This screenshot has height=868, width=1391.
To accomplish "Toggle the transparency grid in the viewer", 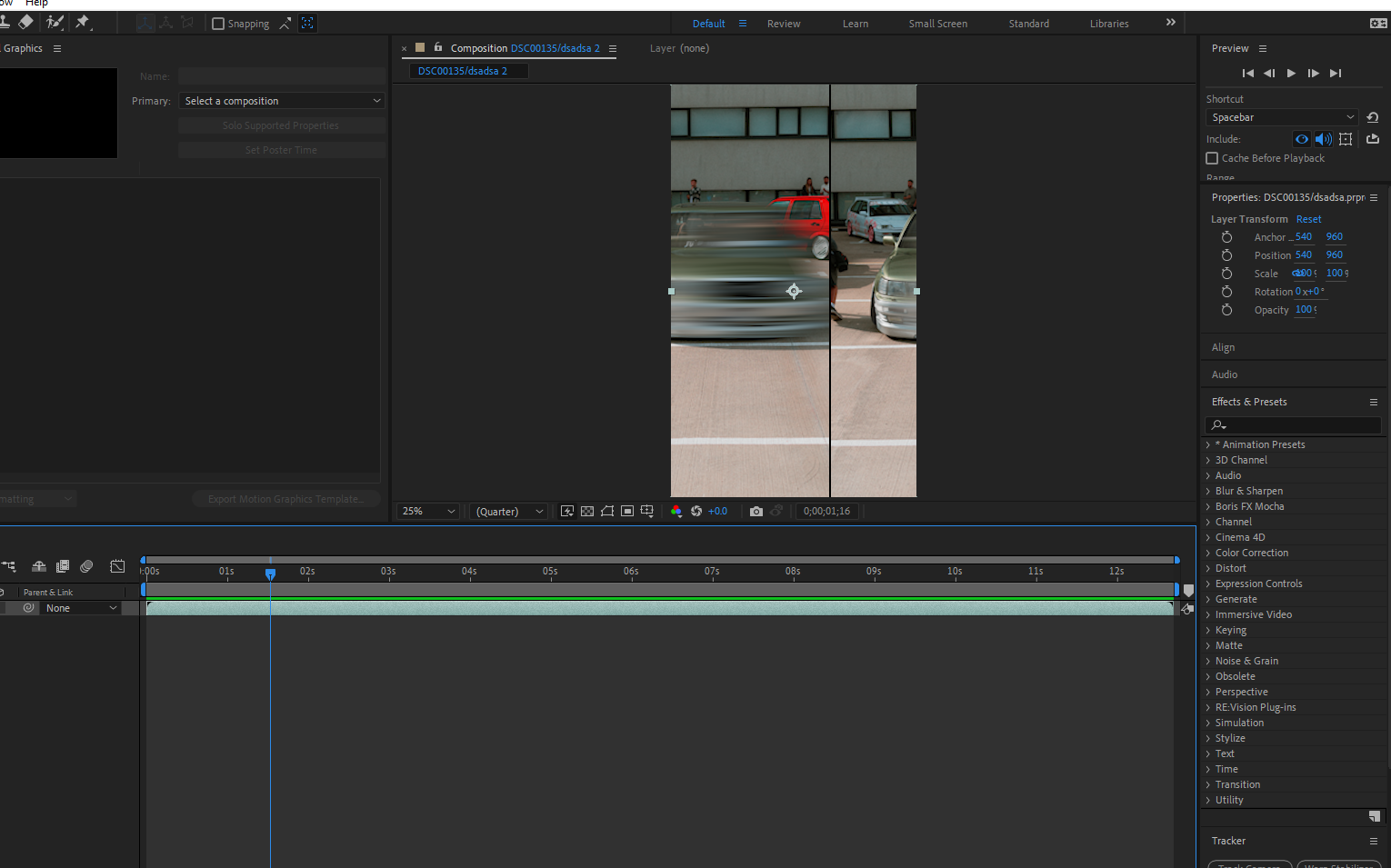I will (586, 511).
